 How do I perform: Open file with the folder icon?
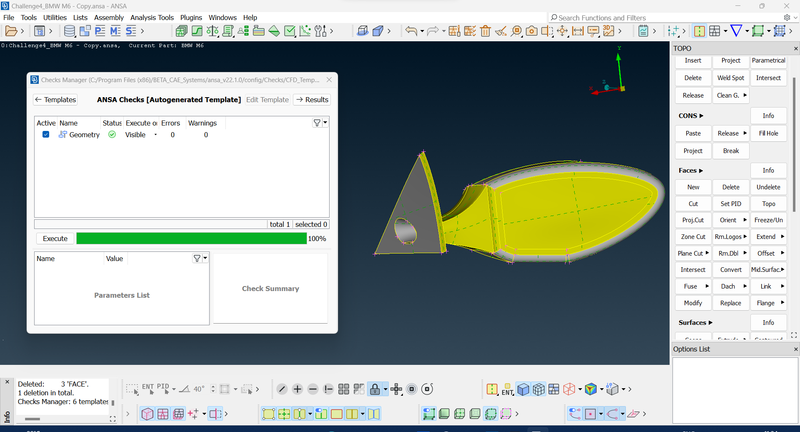(11, 31)
